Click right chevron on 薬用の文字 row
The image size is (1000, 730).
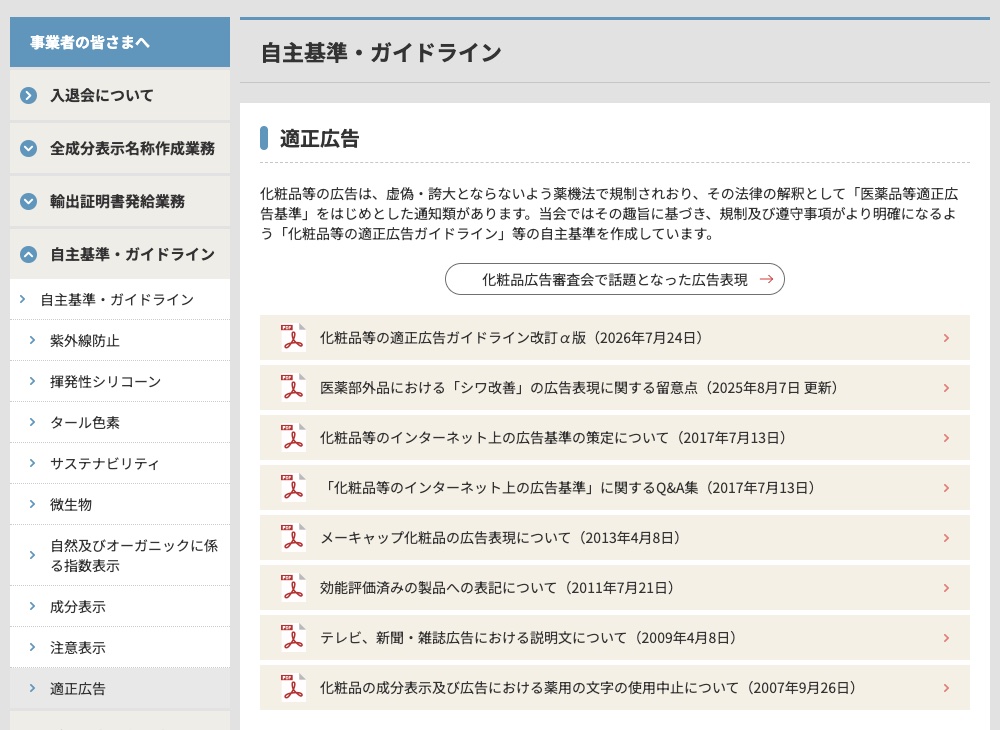946,688
